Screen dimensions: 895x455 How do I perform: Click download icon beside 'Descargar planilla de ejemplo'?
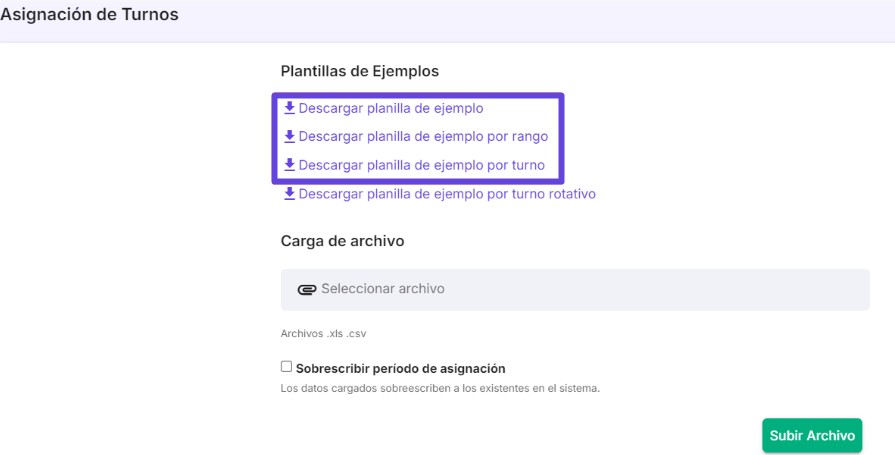(x=289, y=108)
